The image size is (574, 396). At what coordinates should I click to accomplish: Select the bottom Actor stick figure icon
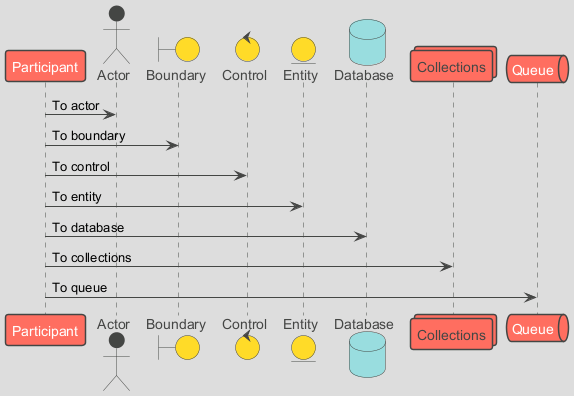point(116,362)
